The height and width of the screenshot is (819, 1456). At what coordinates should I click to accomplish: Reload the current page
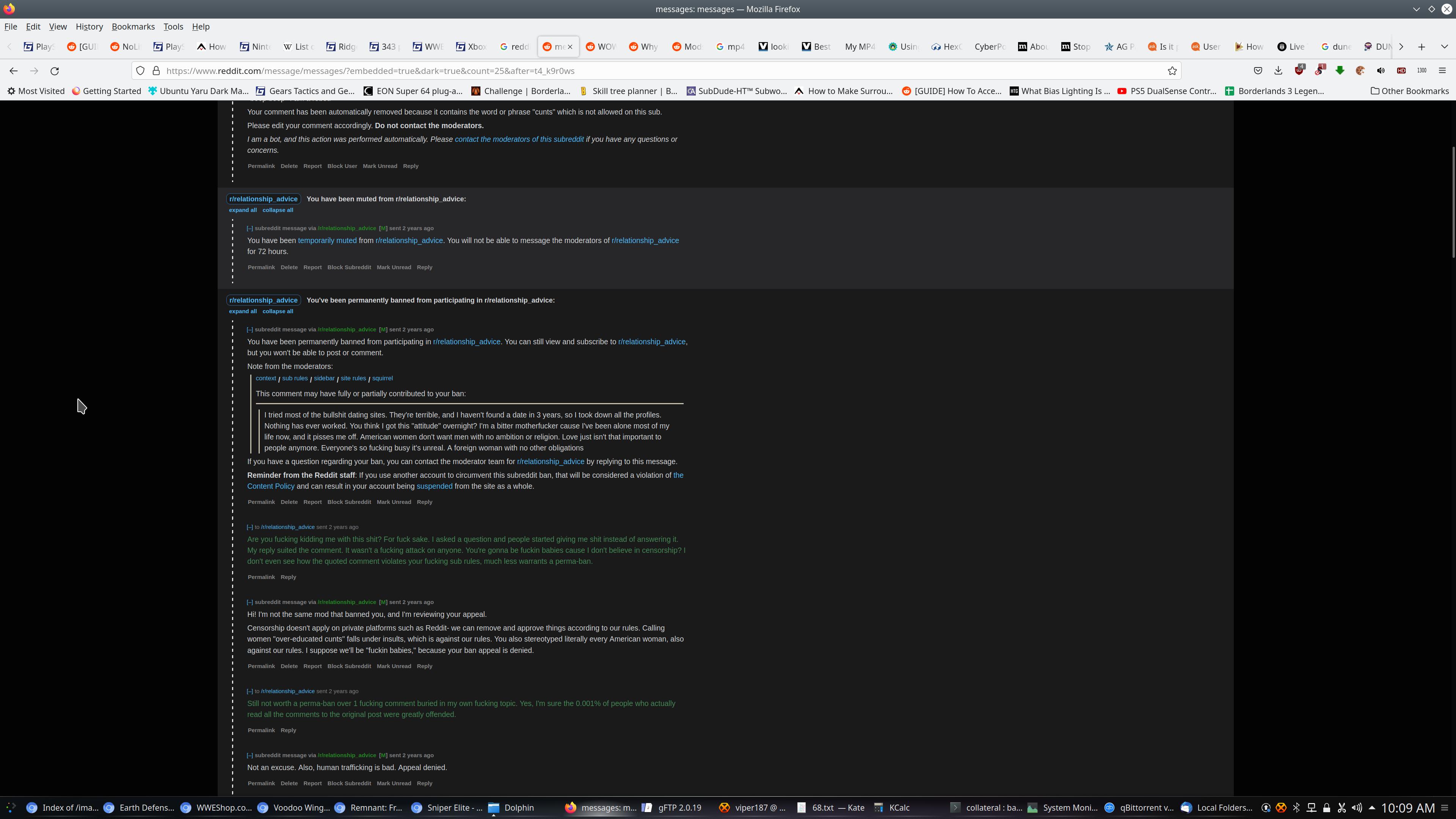(x=55, y=71)
